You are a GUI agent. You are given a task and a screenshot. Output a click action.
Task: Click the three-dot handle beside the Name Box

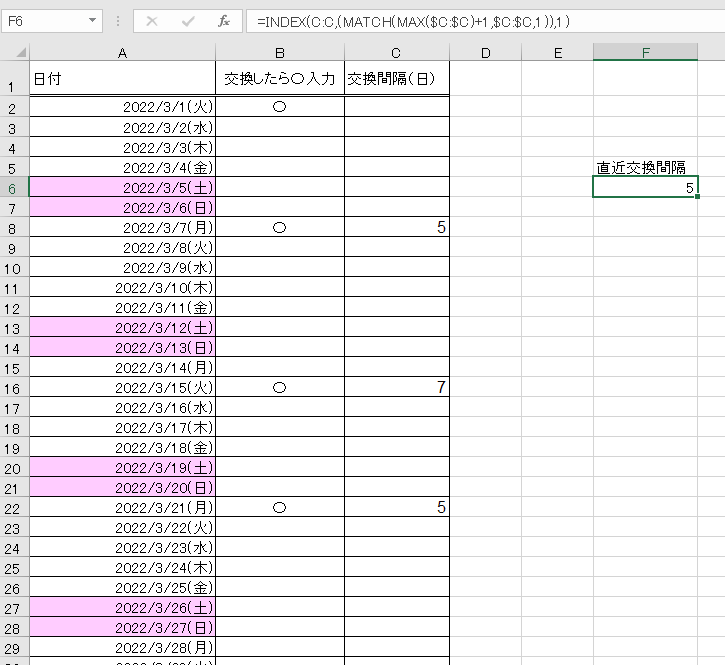pos(118,20)
